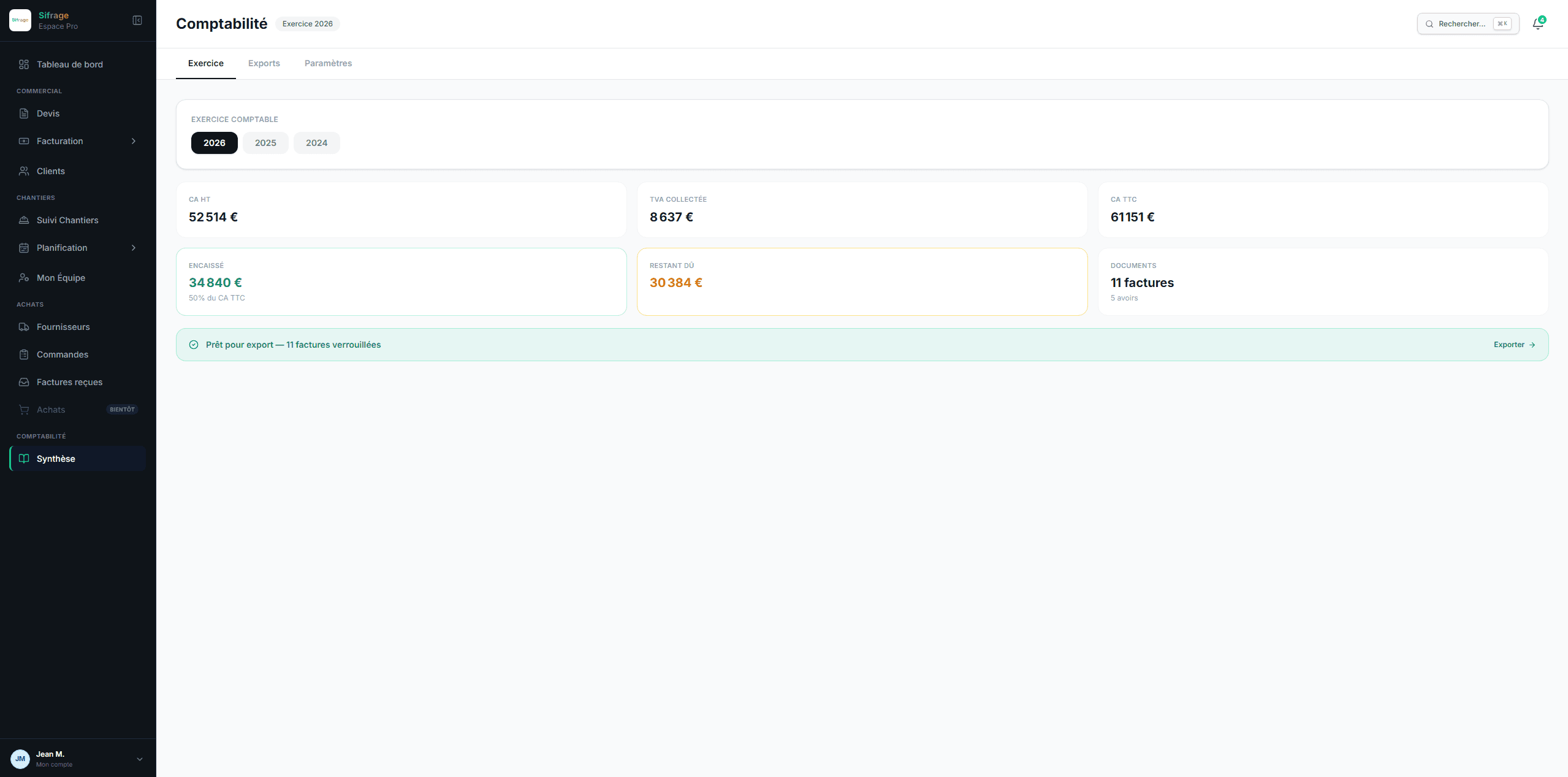Select Synthèse in Comptabilité section
The image size is (1568, 777).
pyautogui.click(x=78, y=459)
